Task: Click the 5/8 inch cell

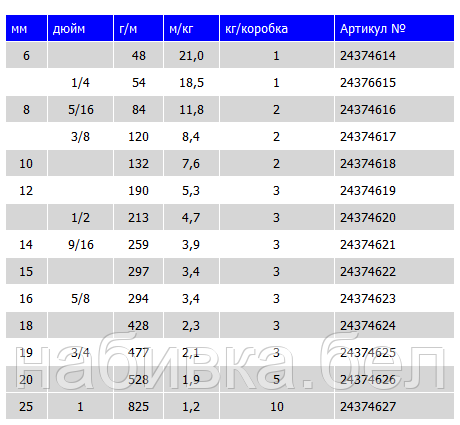Action: coord(81,299)
